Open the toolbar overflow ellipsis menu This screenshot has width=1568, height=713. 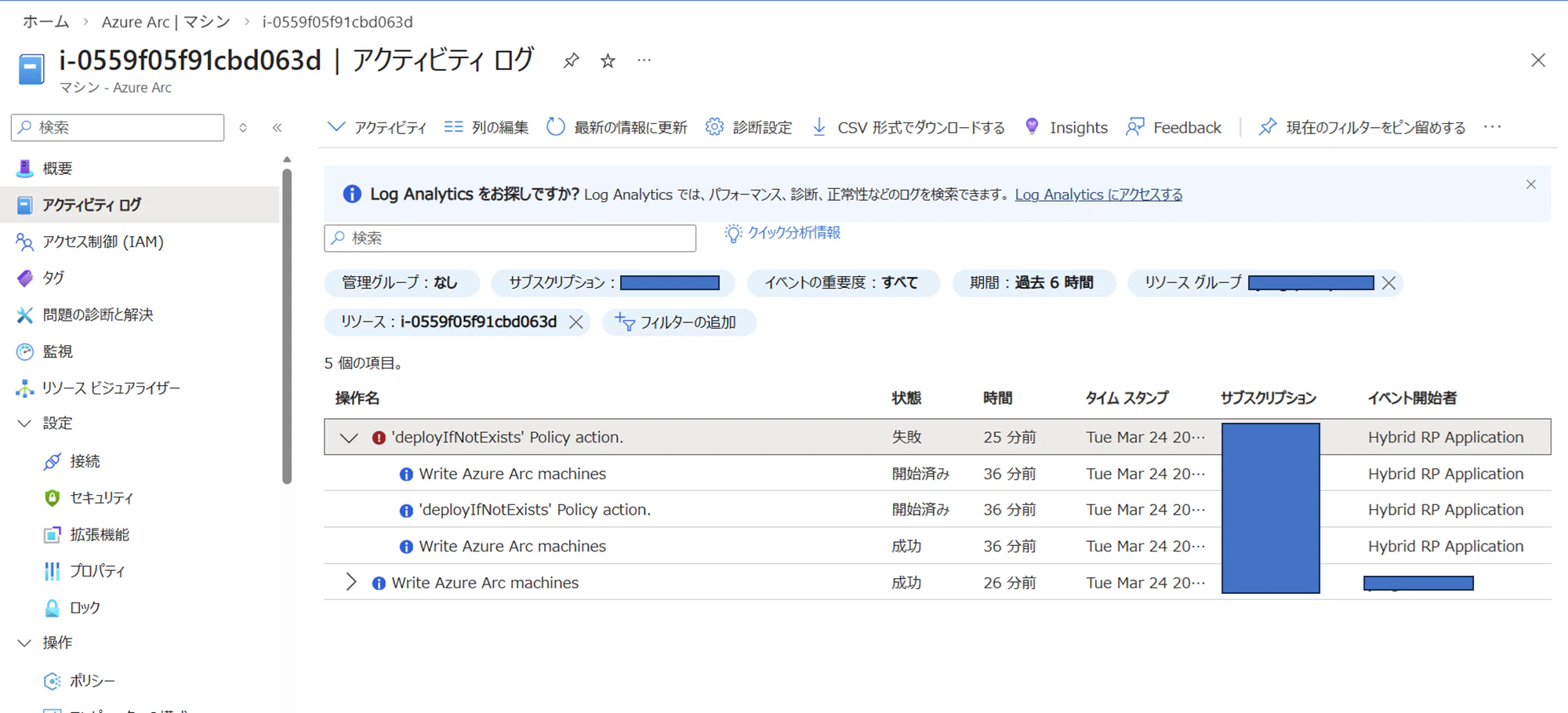pyautogui.click(x=1493, y=127)
